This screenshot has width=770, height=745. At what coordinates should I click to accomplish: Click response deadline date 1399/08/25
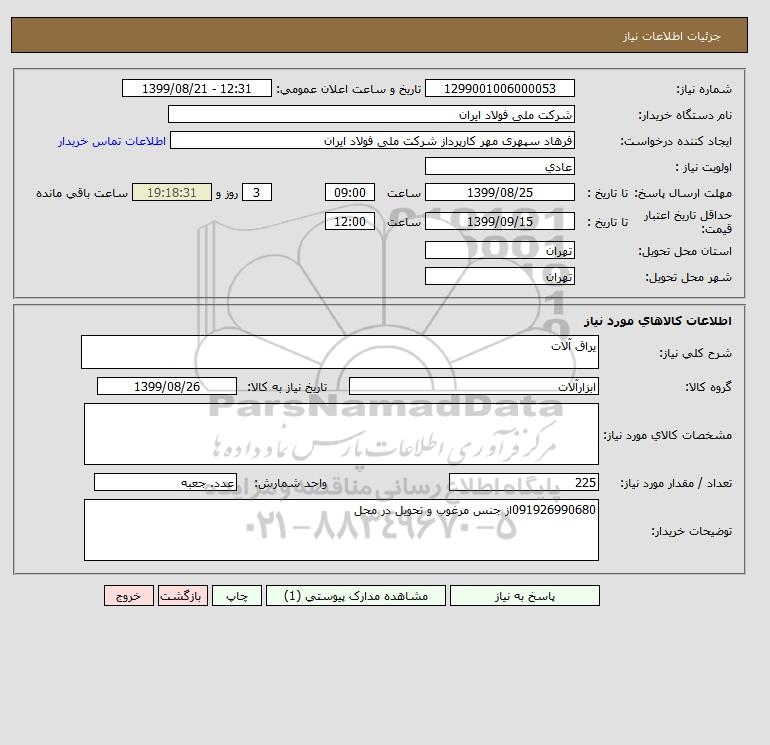point(499,193)
